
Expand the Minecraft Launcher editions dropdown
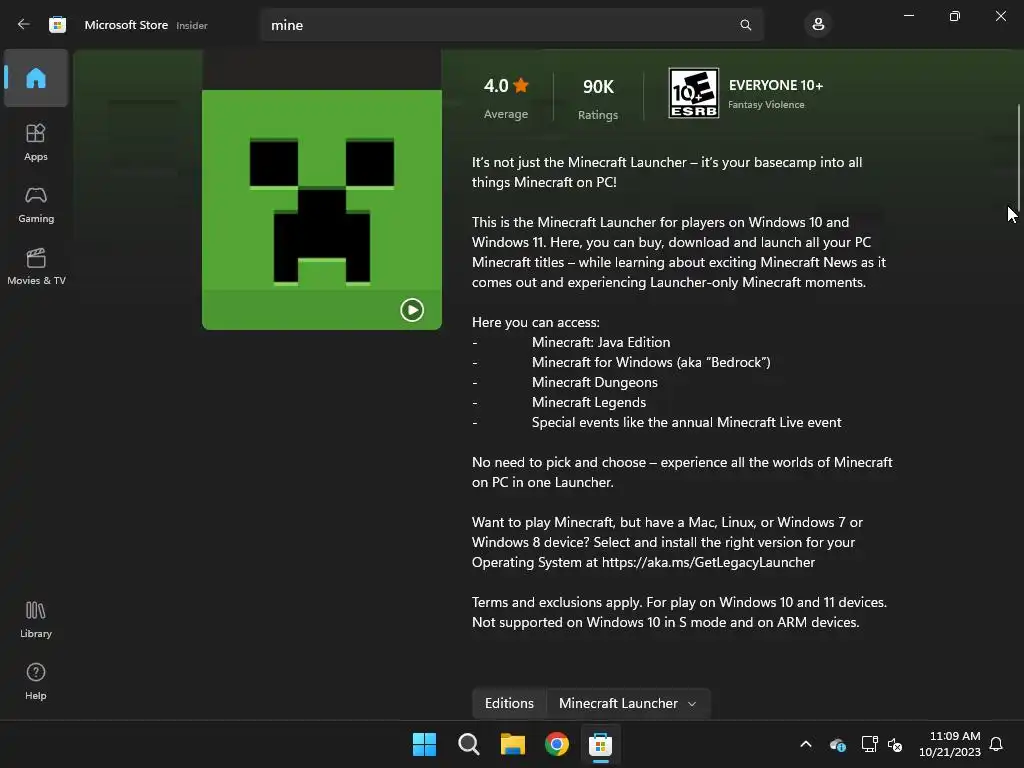click(628, 703)
